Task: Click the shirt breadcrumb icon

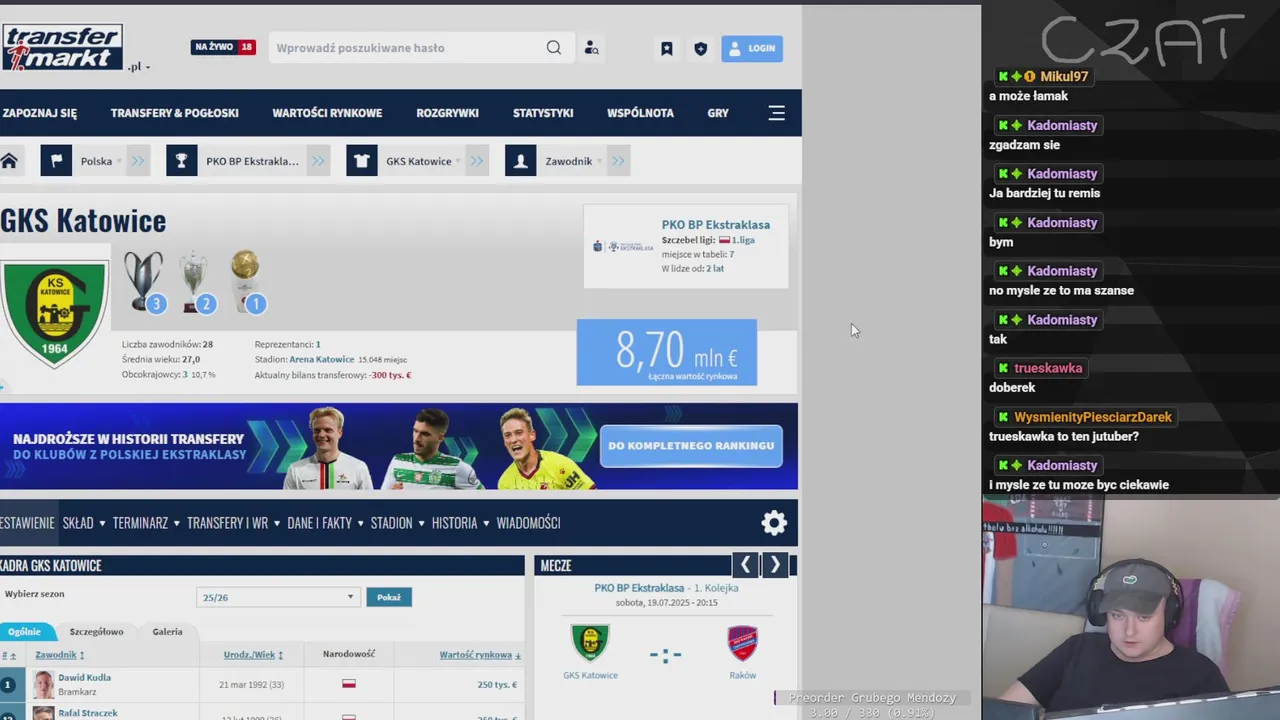Action: (x=361, y=161)
